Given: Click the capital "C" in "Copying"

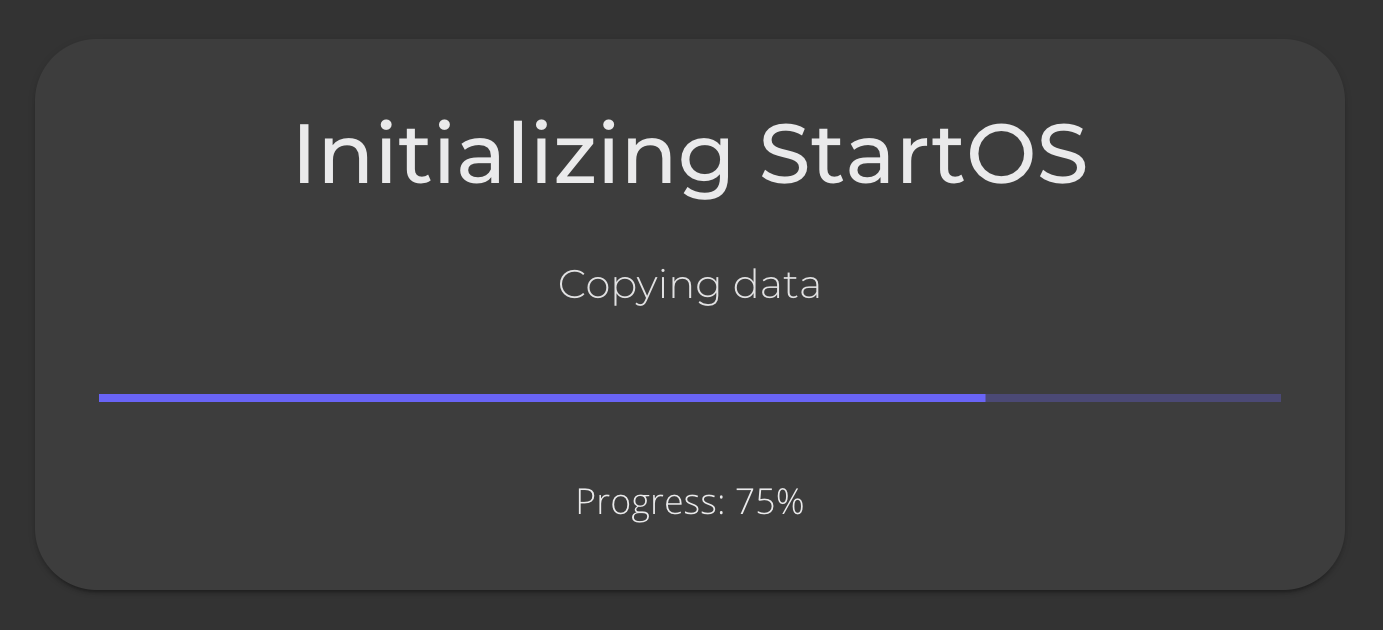Looking at the screenshot, I should click(x=572, y=285).
